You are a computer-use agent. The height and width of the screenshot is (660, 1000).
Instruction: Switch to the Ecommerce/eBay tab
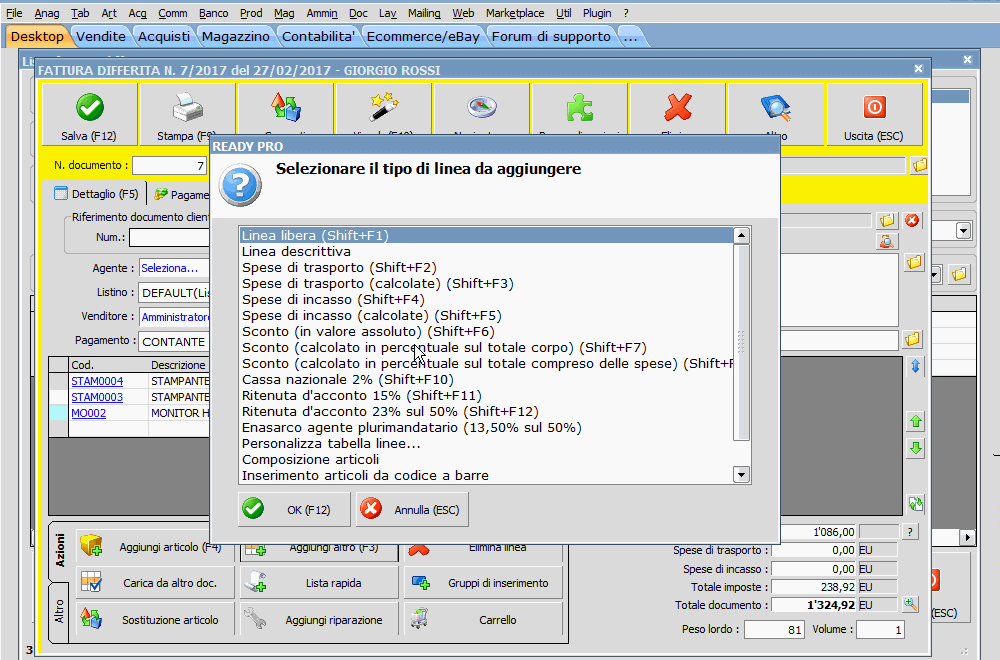coord(423,36)
